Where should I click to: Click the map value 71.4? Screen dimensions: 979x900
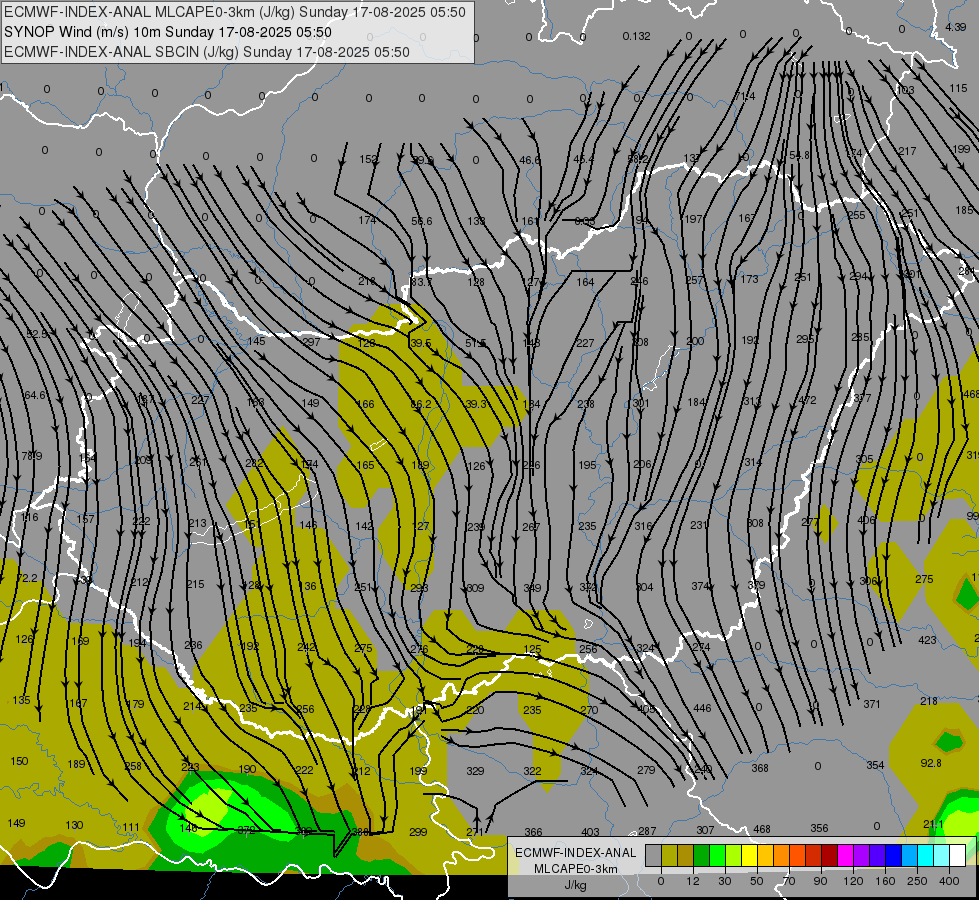[x=744, y=96]
